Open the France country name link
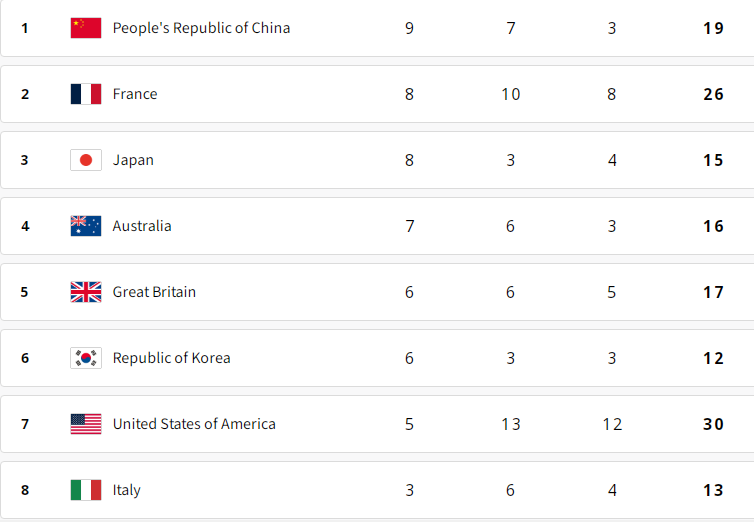Image resolution: width=754 pixels, height=522 pixels. point(135,94)
